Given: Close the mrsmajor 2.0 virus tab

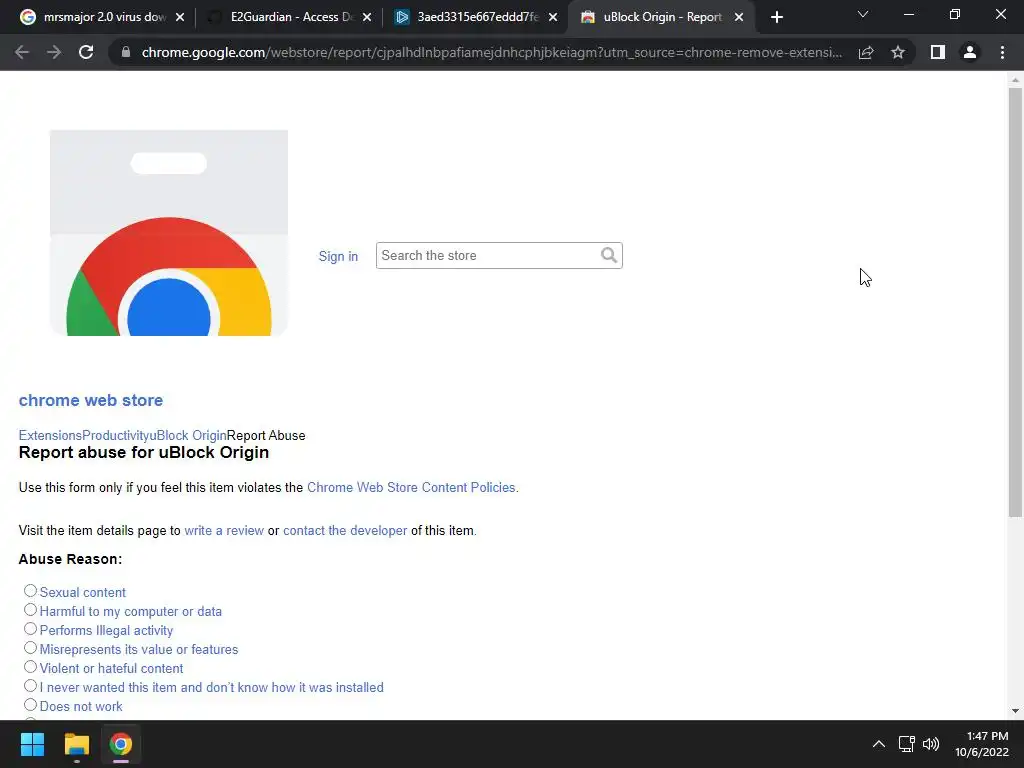Looking at the screenshot, I should click(x=180, y=18).
